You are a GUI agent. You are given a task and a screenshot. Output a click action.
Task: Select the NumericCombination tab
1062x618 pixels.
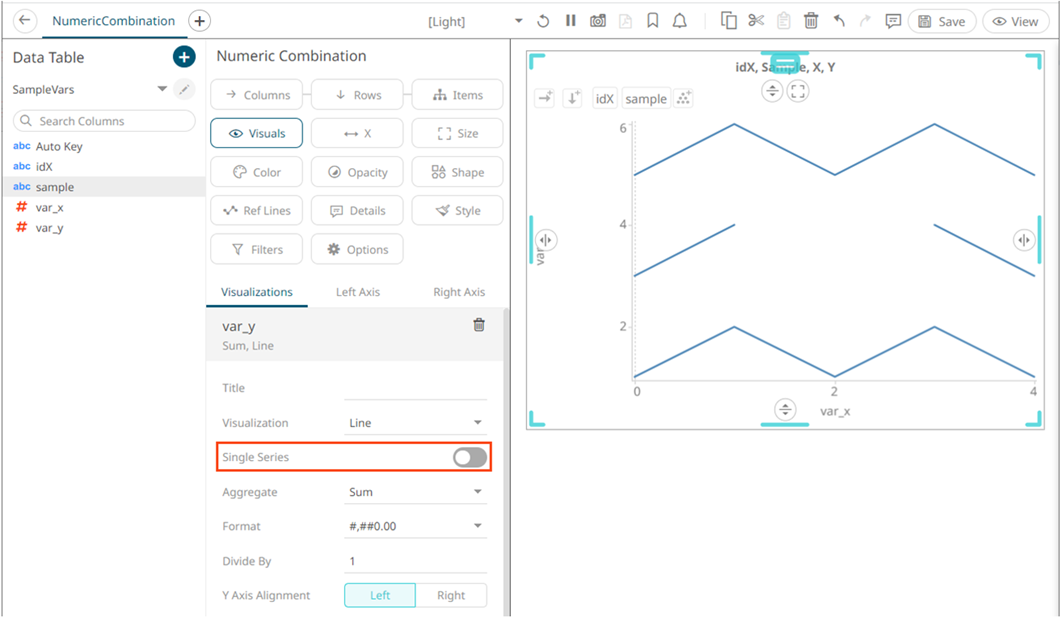(x=114, y=21)
